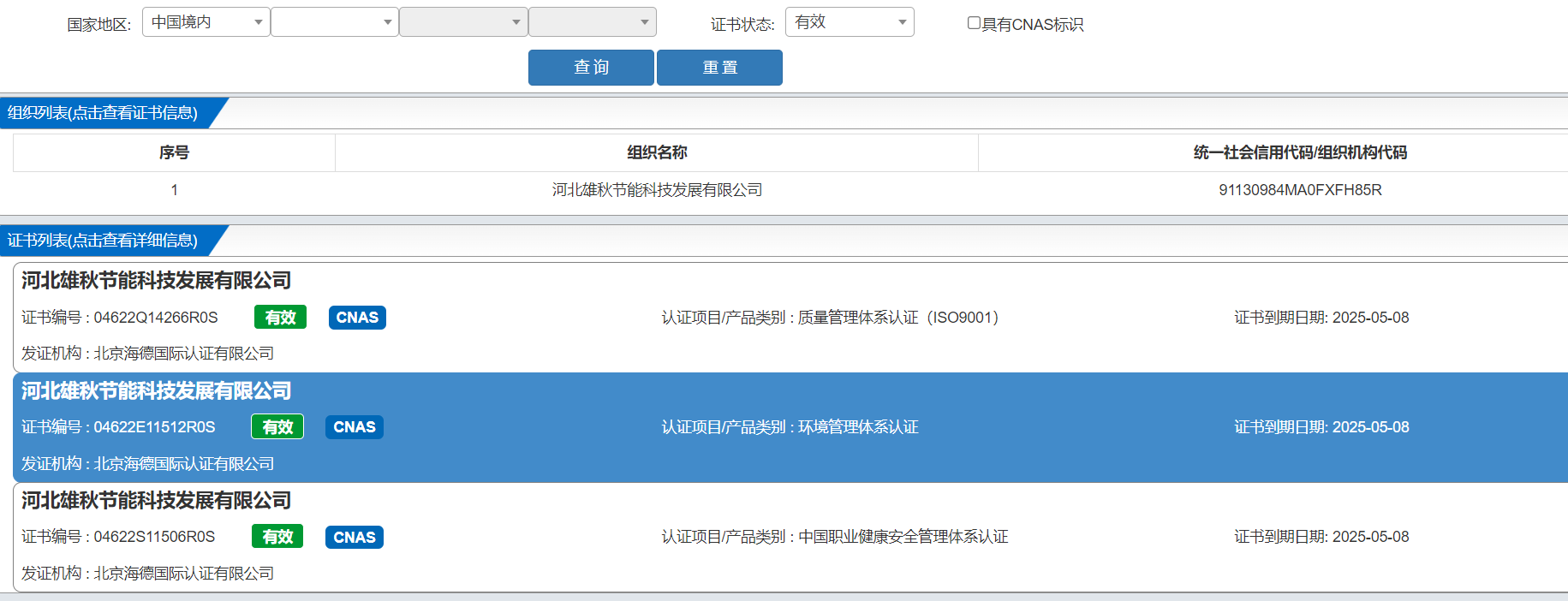Click issuing body under certificate 04622S11506R0S
The width and height of the screenshot is (1568, 601).
147,574
